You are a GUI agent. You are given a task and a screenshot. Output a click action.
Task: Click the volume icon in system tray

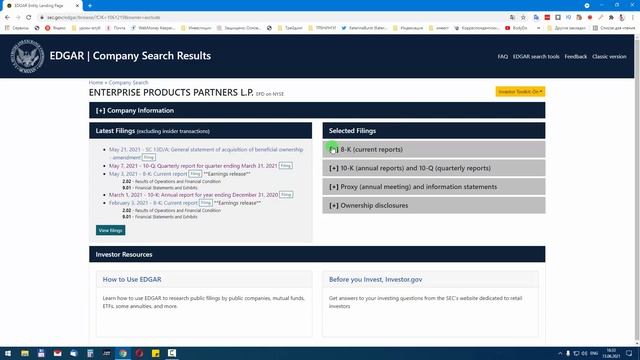coord(584,353)
